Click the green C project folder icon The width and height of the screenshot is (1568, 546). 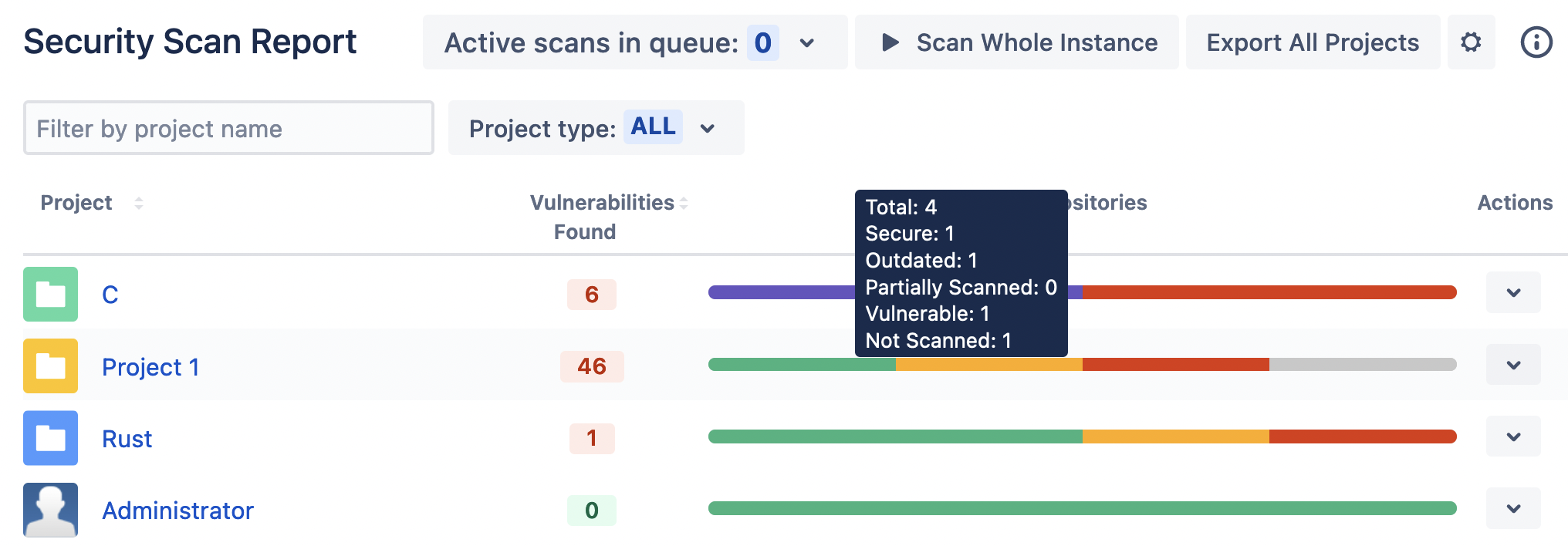point(51,294)
